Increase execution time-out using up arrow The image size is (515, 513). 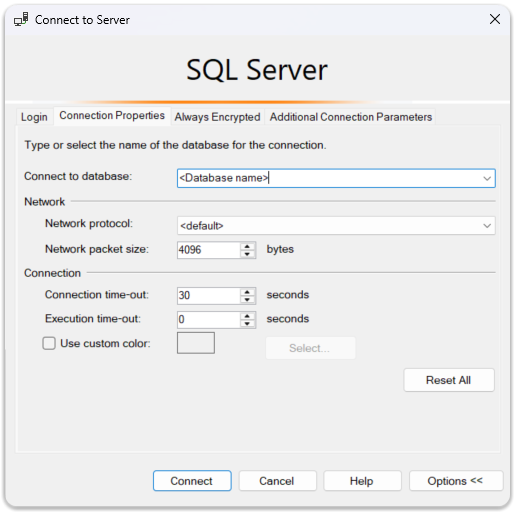pos(247,316)
